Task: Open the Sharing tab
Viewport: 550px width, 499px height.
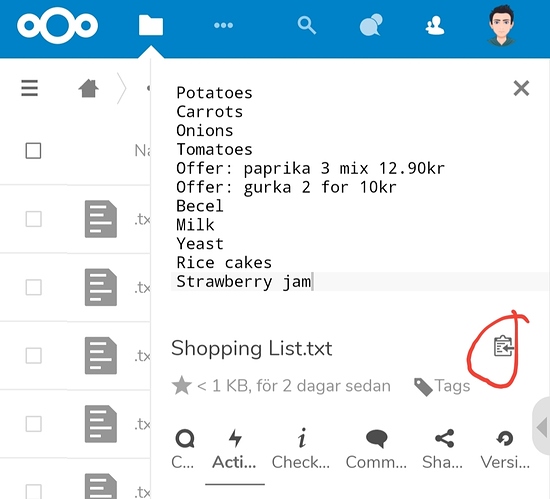Action: click(443, 450)
